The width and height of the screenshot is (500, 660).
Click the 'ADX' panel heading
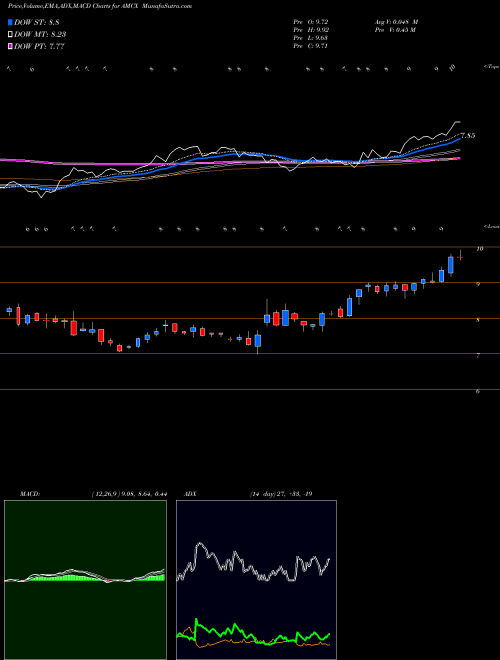point(191,494)
